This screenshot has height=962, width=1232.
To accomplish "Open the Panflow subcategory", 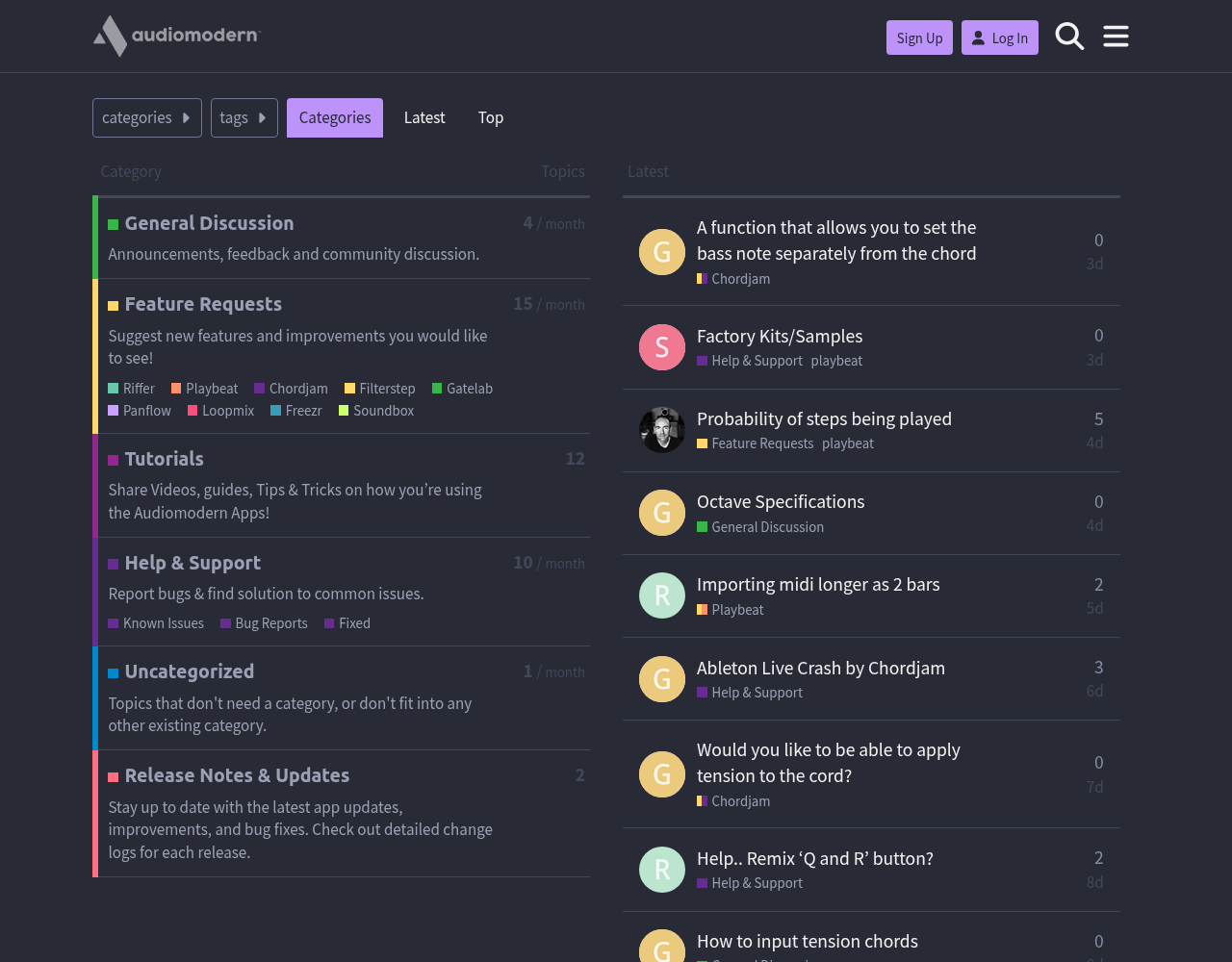I will coord(140,411).
